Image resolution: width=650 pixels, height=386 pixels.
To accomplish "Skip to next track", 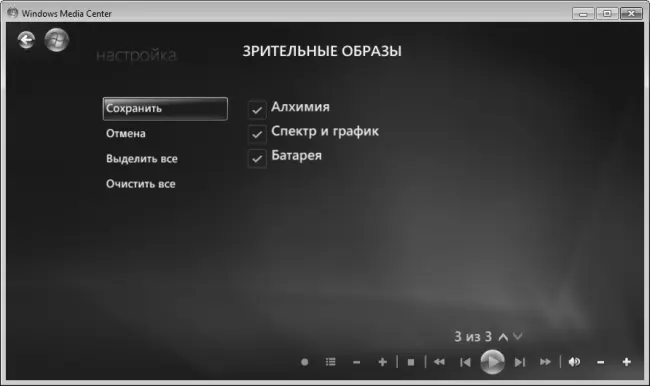I will (x=520, y=362).
